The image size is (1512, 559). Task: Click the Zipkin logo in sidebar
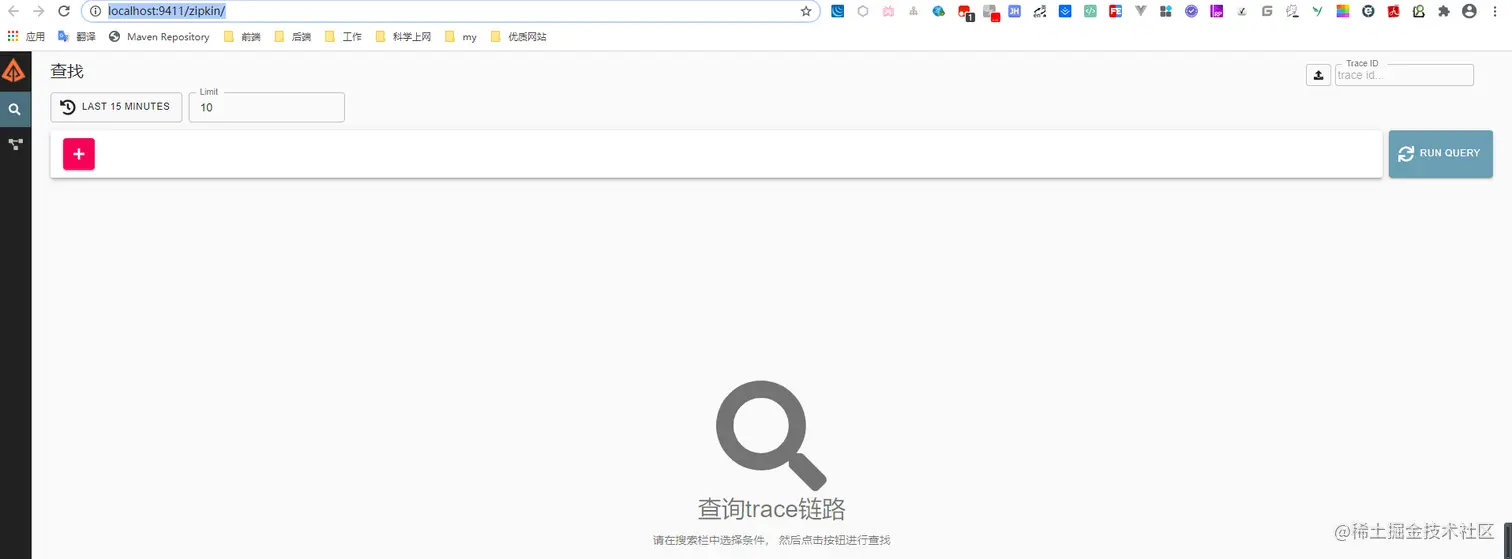tap(13, 72)
